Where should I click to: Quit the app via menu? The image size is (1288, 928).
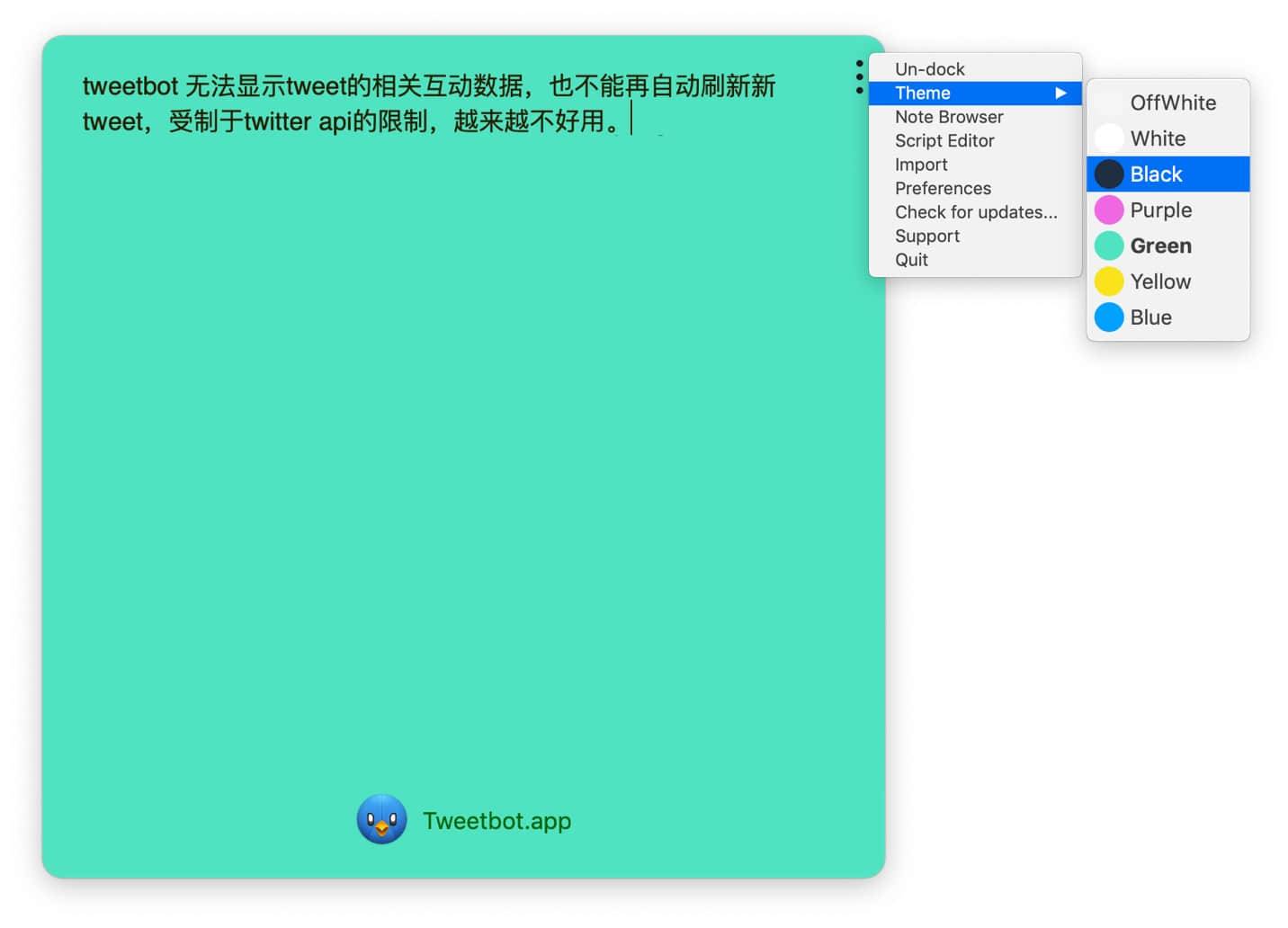975,260
